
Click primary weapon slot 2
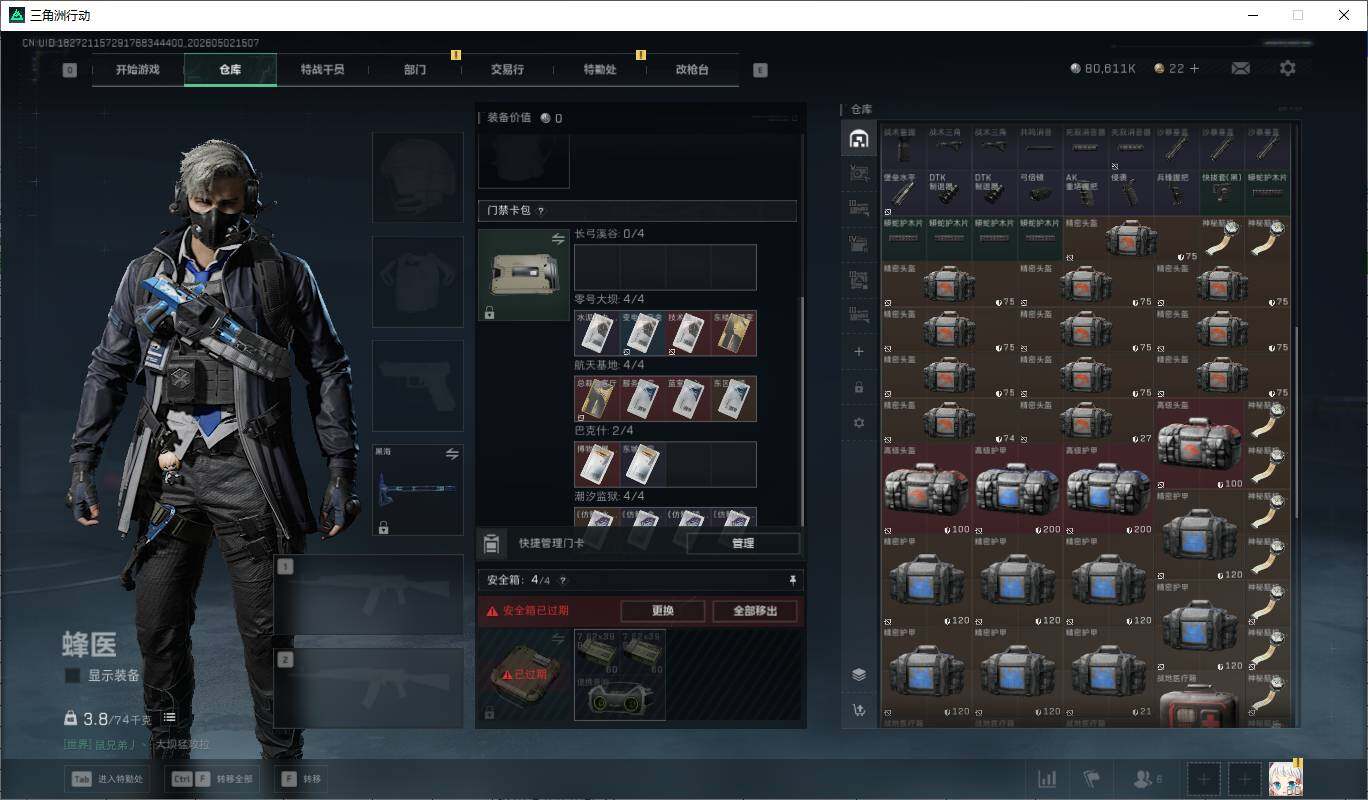pyautogui.click(x=369, y=688)
